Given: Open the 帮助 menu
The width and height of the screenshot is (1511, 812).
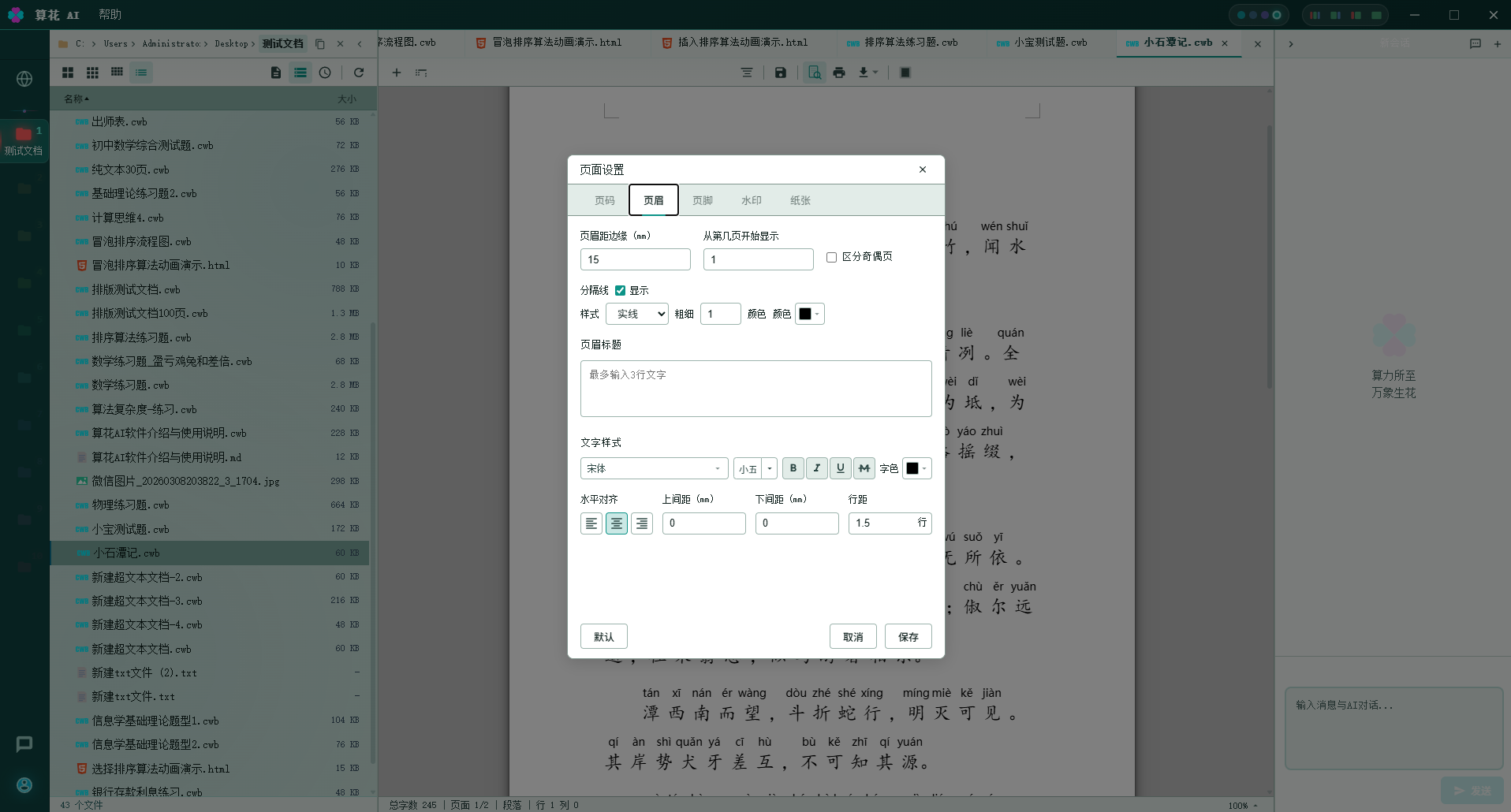Looking at the screenshot, I should [x=110, y=15].
